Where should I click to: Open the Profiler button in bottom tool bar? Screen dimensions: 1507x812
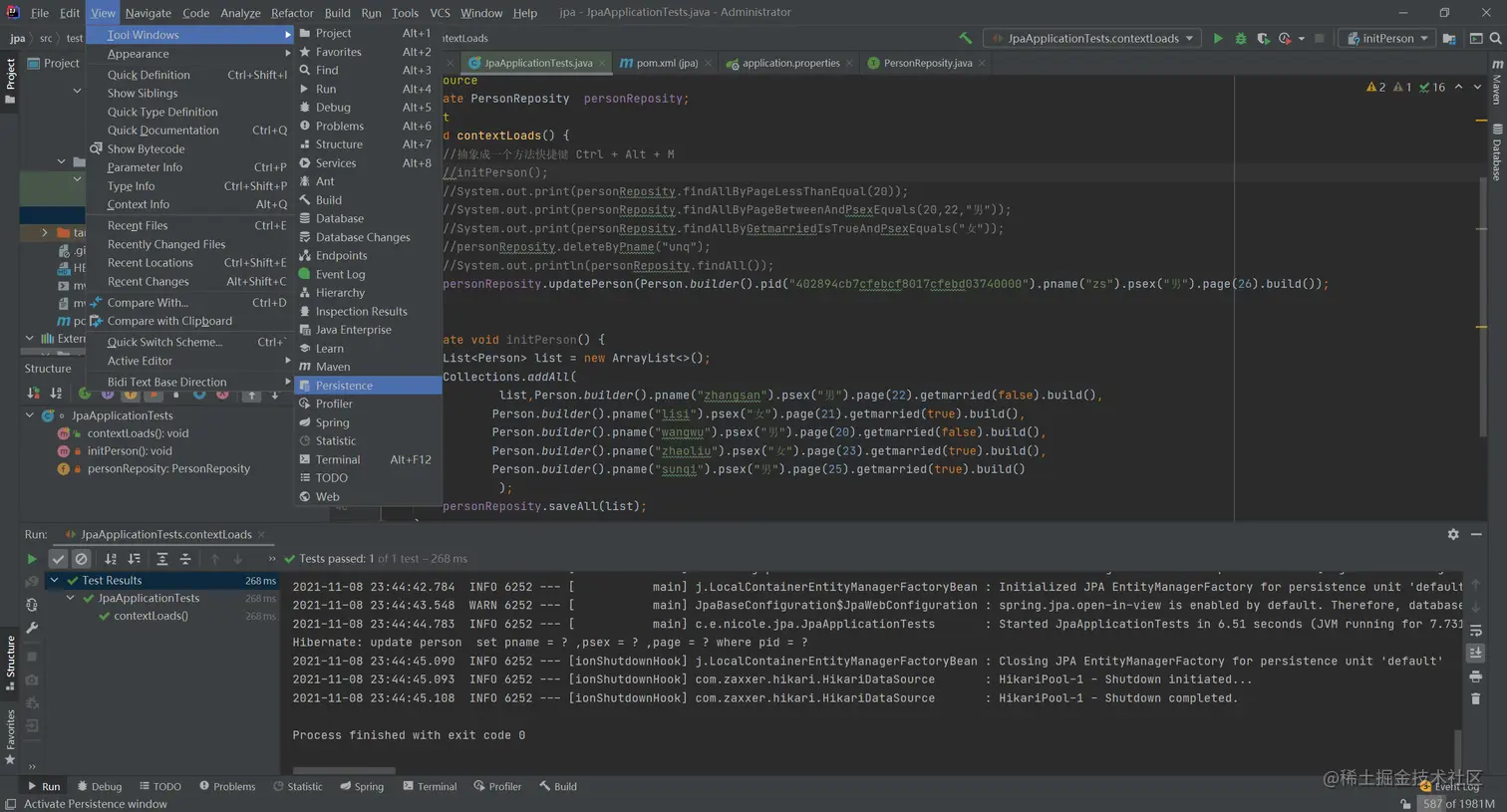497,786
